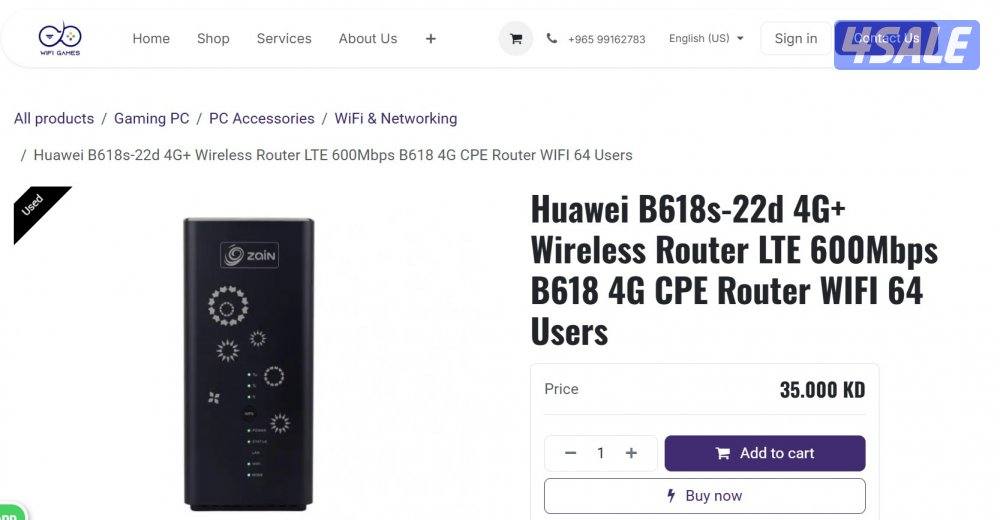Open the Services menu item
This screenshot has width=1000, height=520.
(x=284, y=38)
